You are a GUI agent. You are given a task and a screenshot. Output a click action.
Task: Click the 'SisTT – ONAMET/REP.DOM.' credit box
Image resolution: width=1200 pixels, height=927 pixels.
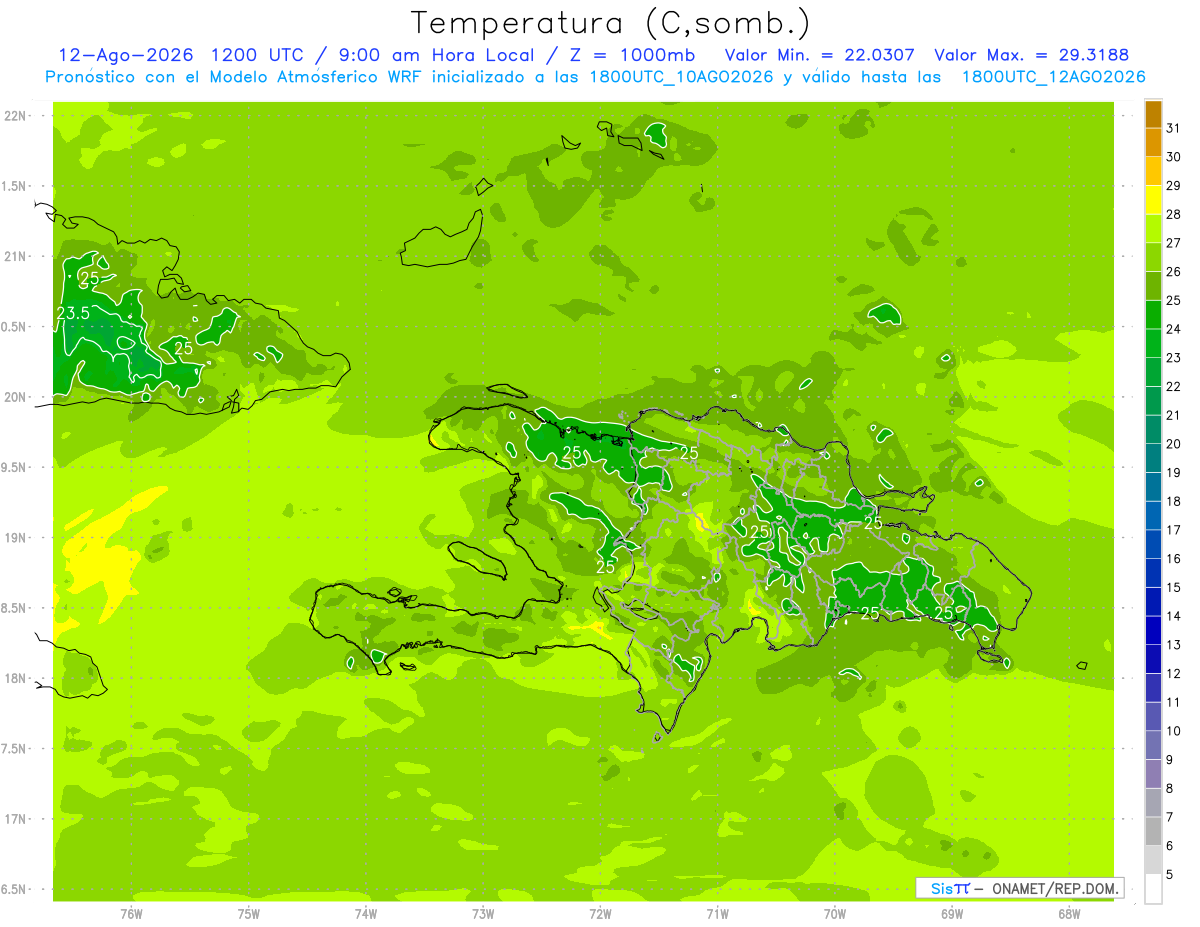(1020, 888)
